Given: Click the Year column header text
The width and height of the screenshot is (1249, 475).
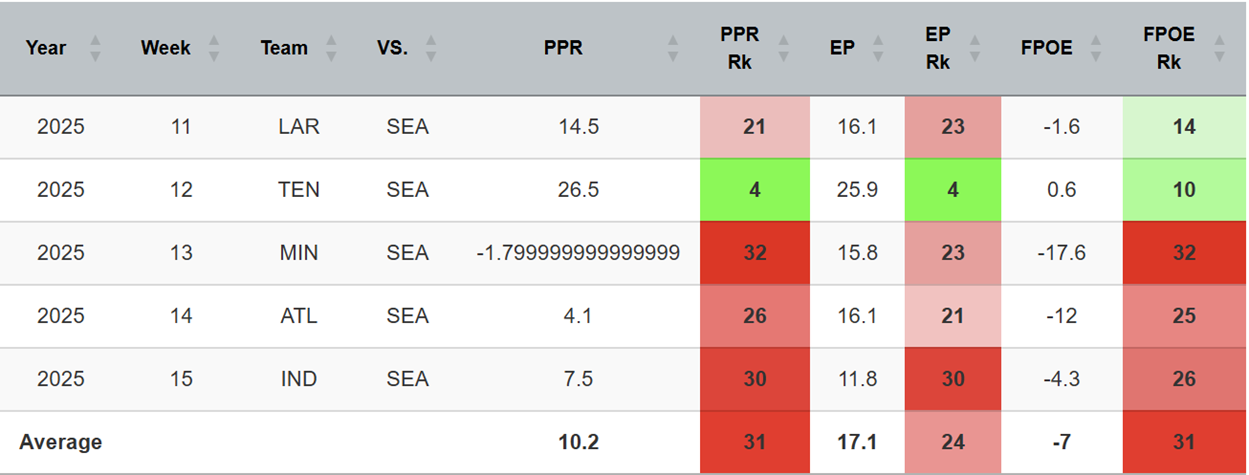Looking at the screenshot, I should (46, 48).
